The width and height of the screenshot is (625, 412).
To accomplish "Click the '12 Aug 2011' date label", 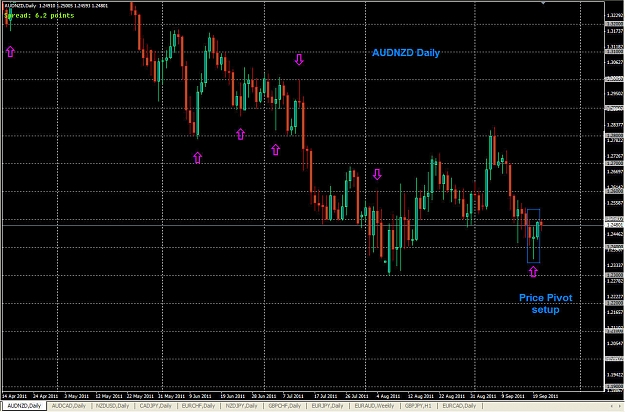I will (421, 396).
